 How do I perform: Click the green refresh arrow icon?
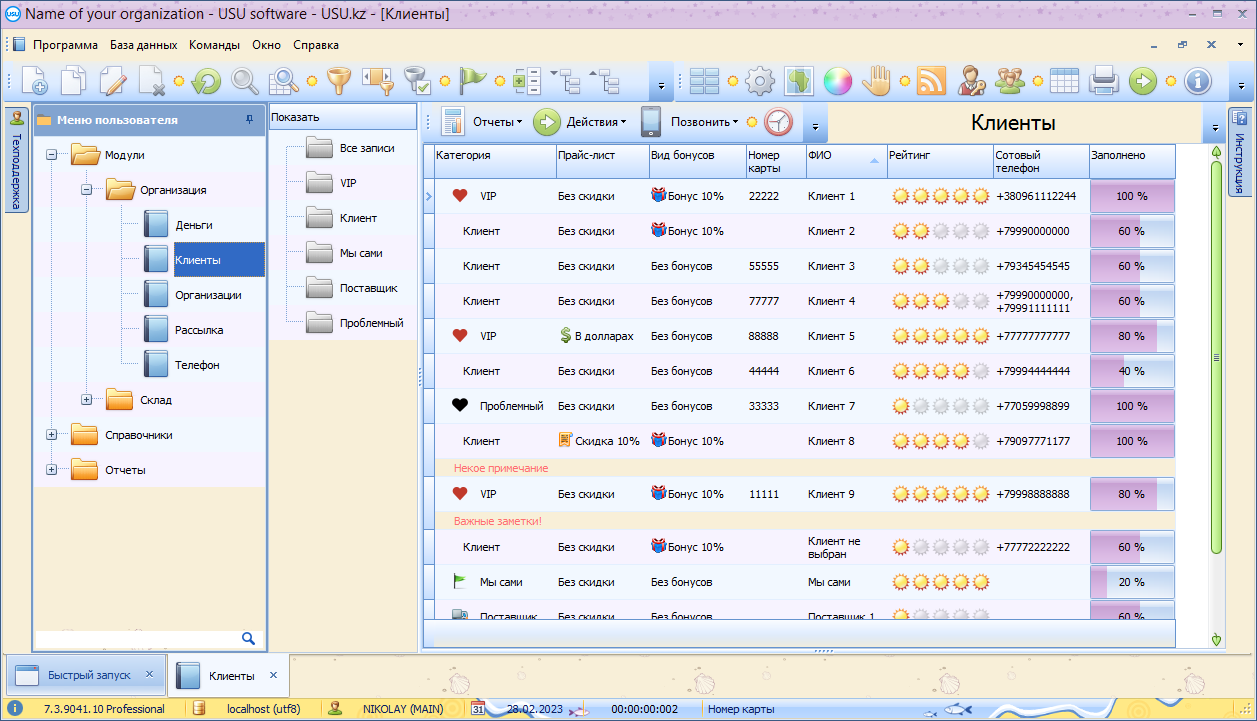(206, 81)
